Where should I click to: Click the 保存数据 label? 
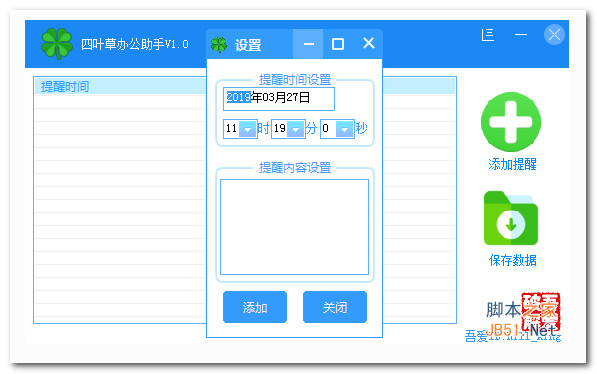(x=512, y=261)
